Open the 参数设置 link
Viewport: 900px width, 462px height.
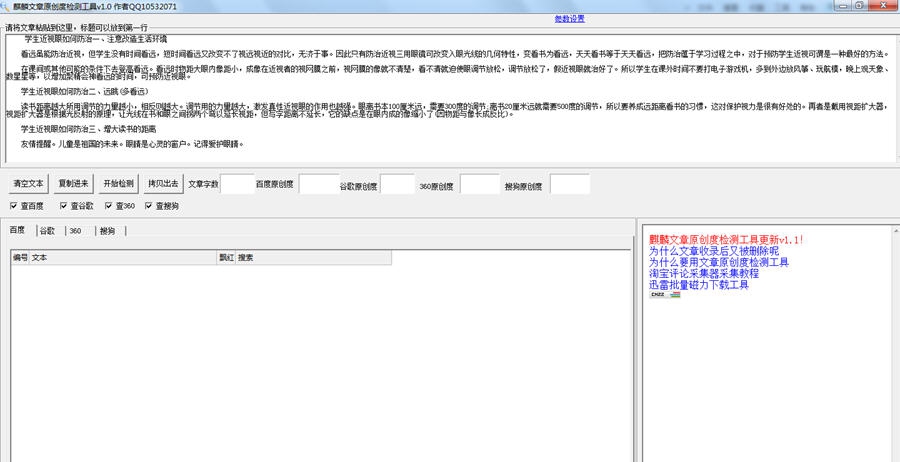pos(569,19)
